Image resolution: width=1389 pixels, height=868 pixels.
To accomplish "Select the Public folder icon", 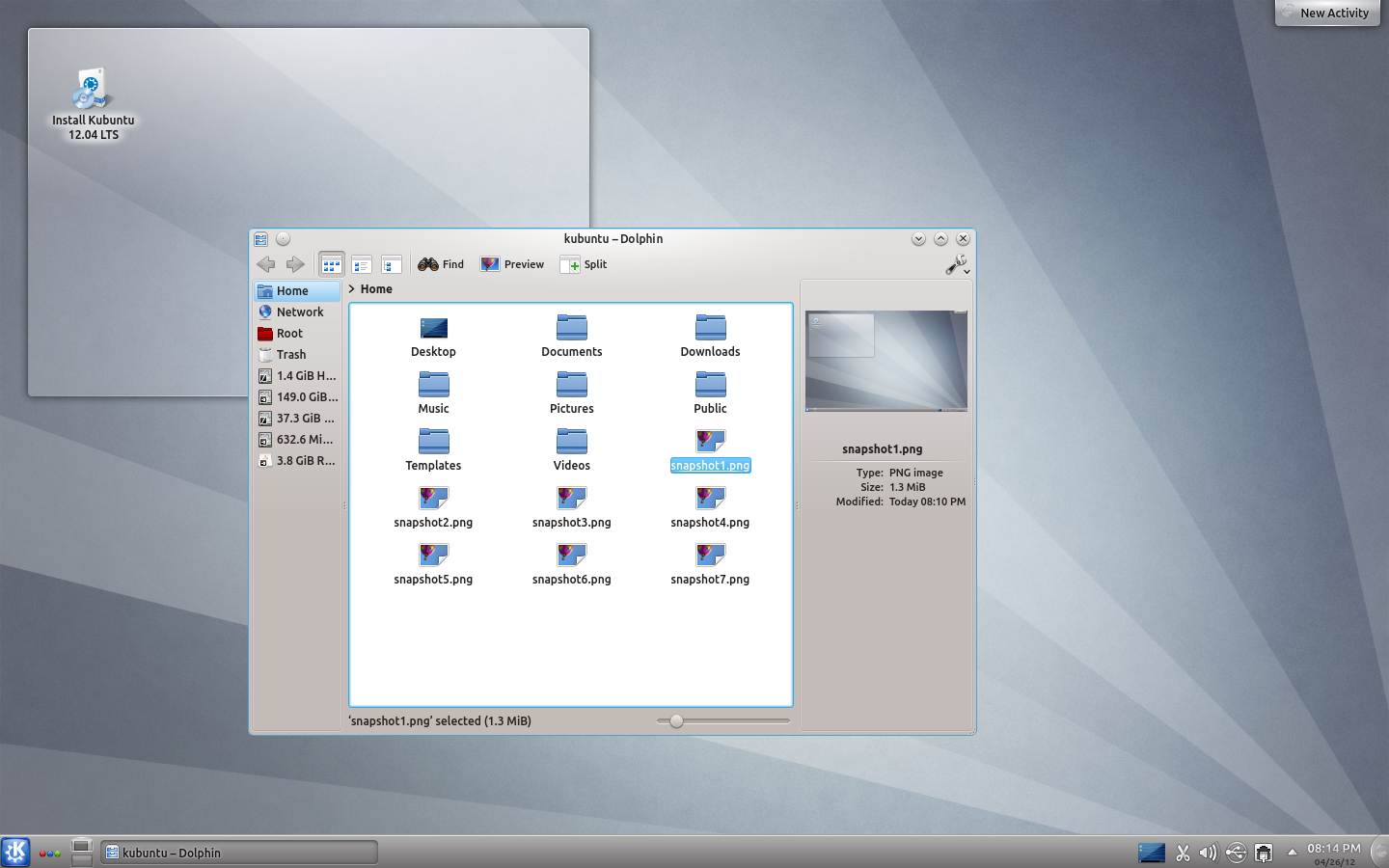I will coord(711,386).
